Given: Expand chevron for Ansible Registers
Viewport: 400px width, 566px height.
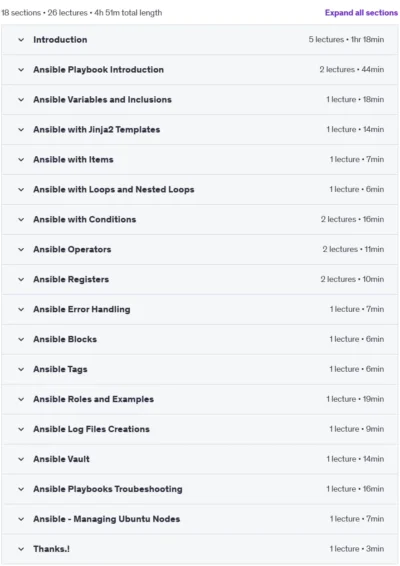Looking at the screenshot, I should click(x=21, y=279).
